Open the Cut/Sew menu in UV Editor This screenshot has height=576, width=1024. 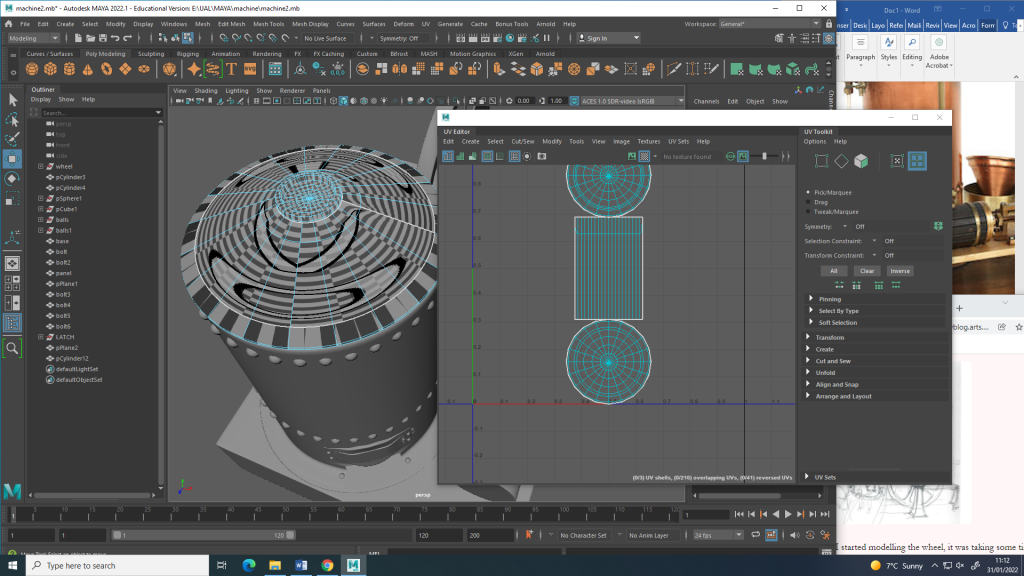[x=522, y=142]
